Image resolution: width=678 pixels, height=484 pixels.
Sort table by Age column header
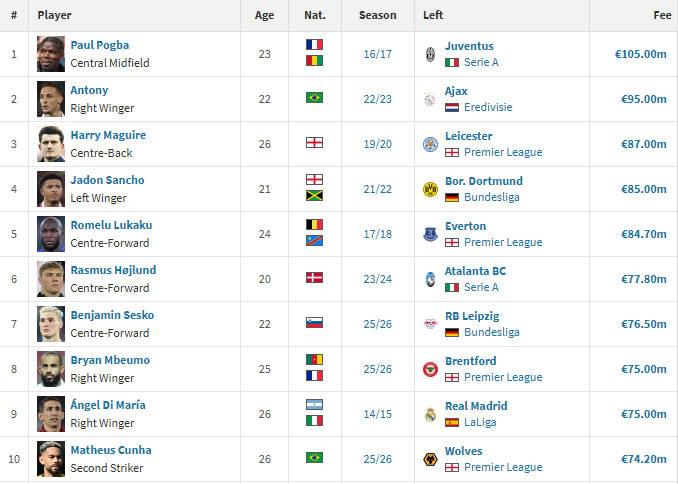click(264, 15)
